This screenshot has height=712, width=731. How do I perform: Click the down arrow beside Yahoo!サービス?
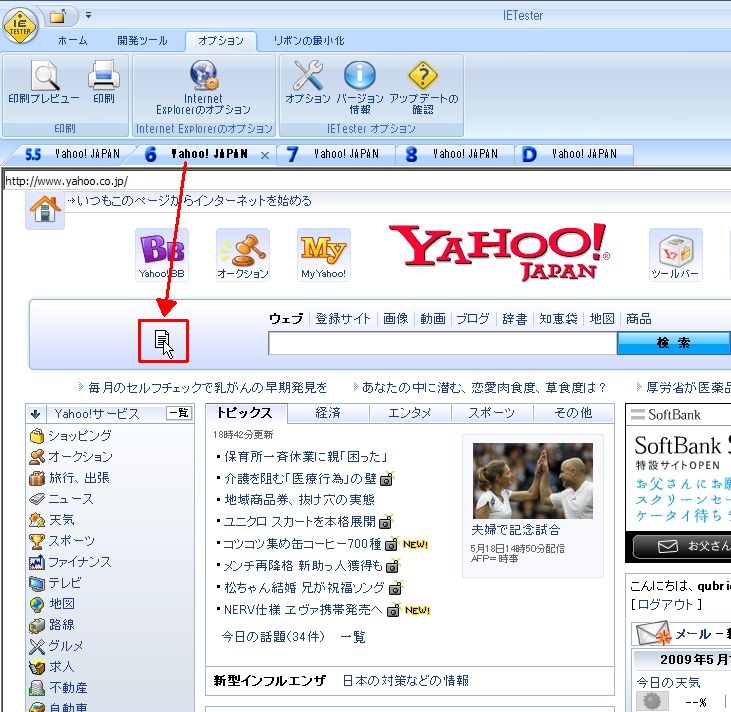pos(35,414)
